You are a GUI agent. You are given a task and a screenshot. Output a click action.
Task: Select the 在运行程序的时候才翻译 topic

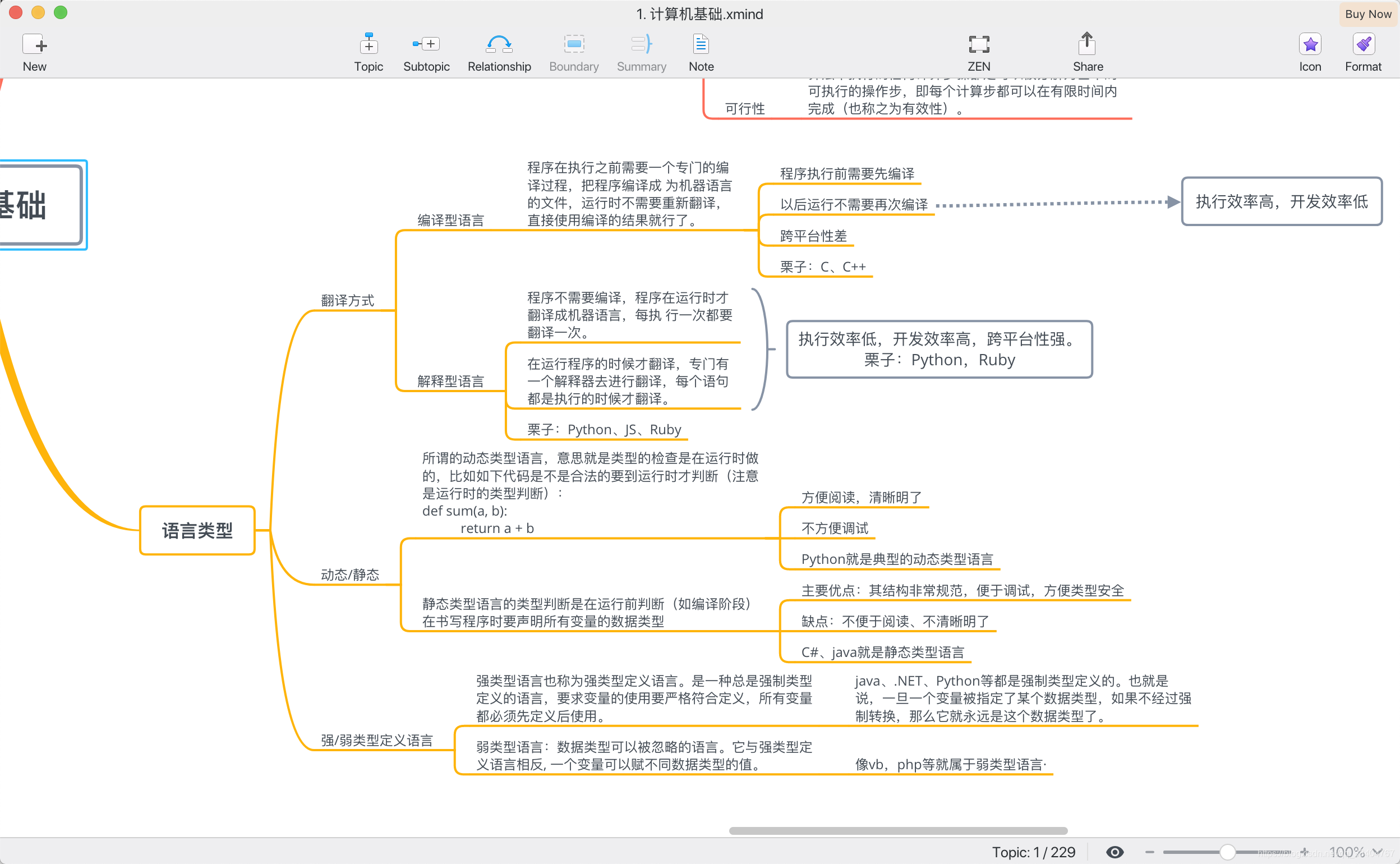(627, 381)
